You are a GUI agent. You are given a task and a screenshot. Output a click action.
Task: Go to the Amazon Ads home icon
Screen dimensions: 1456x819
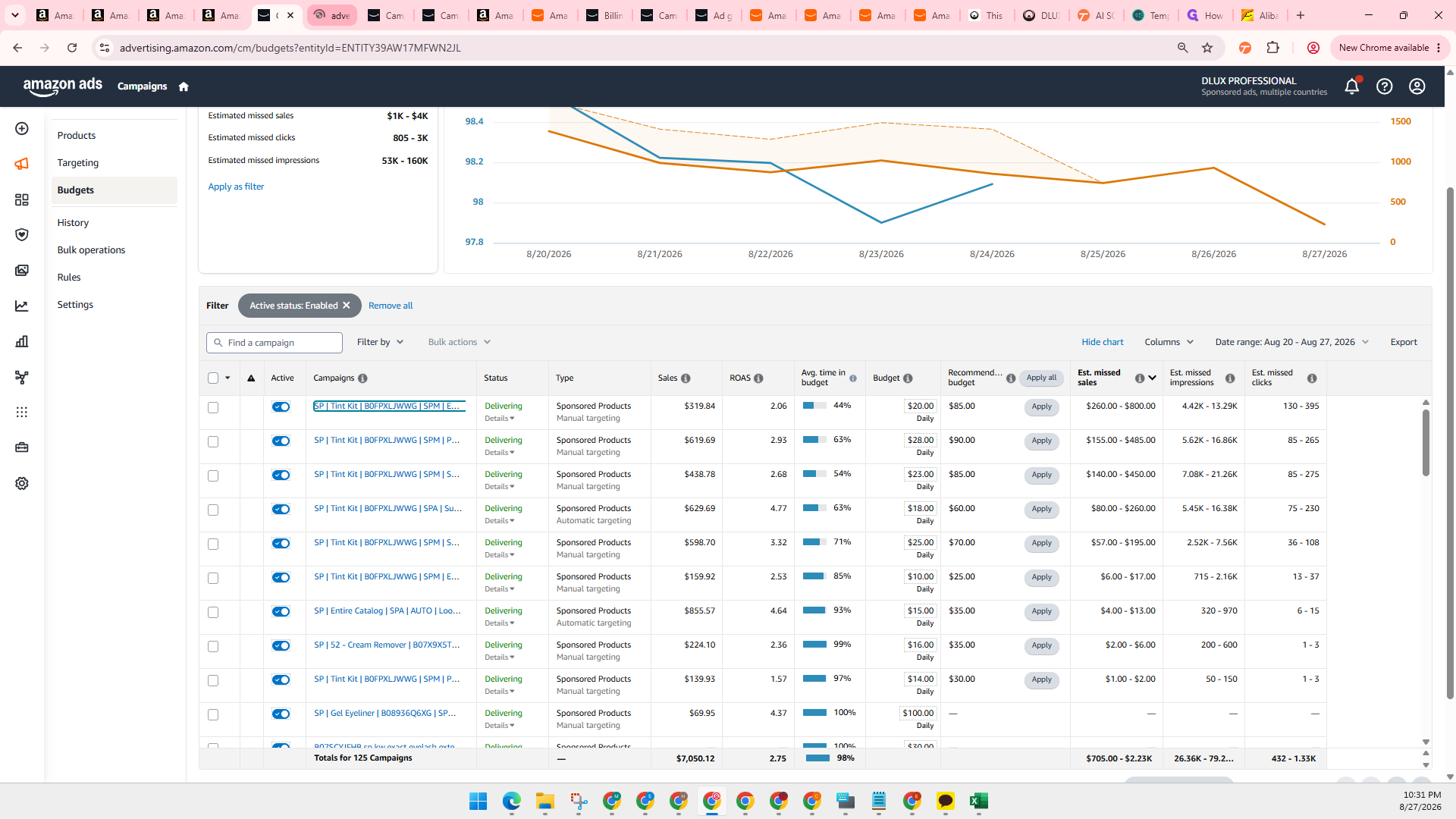[x=184, y=86]
